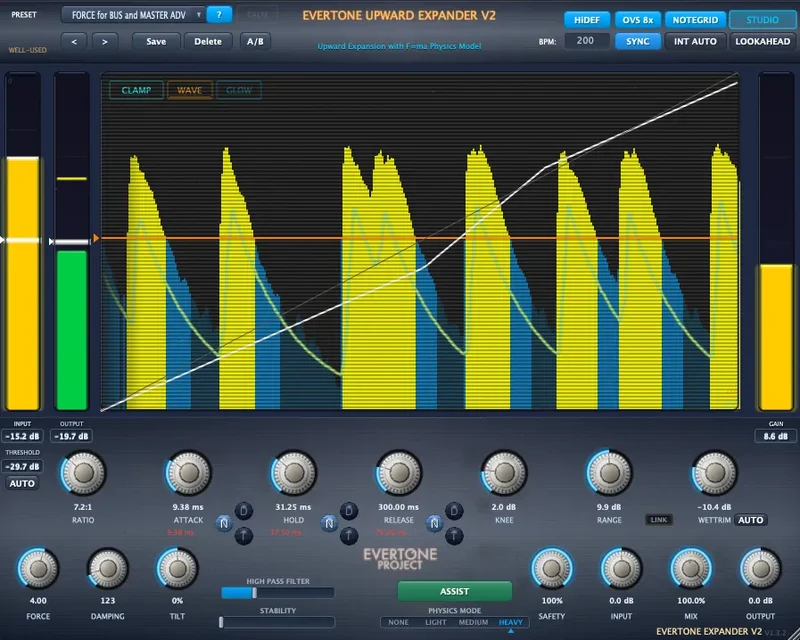The height and width of the screenshot is (640, 800).
Task: Enable LOOKAHEAD
Action: tap(762, 41)
